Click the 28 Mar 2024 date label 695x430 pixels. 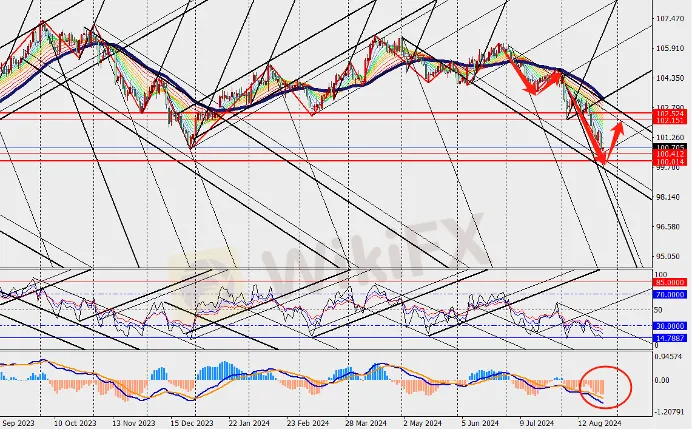[366, 423]
